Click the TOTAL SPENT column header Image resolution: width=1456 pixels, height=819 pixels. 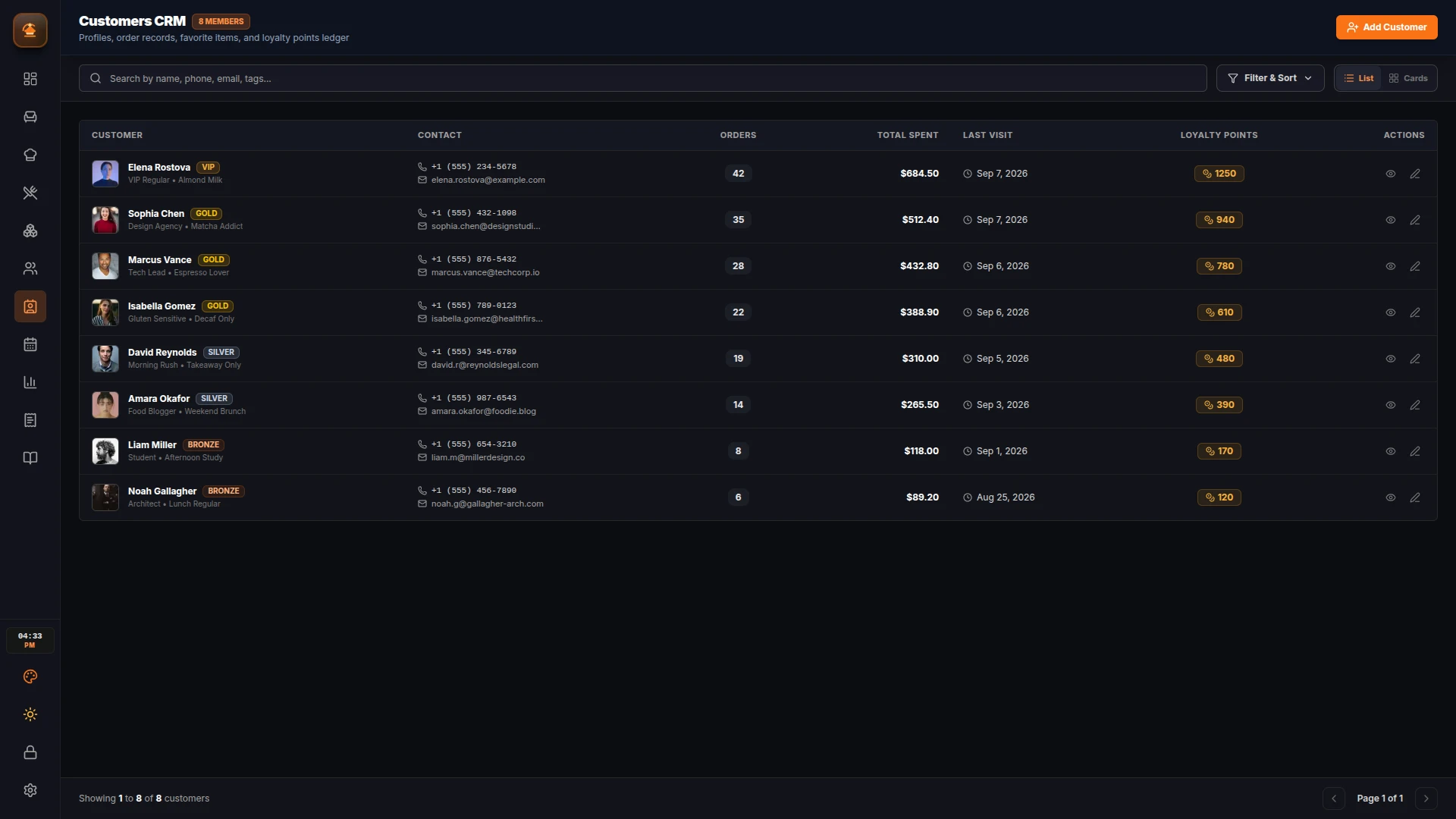908,135
